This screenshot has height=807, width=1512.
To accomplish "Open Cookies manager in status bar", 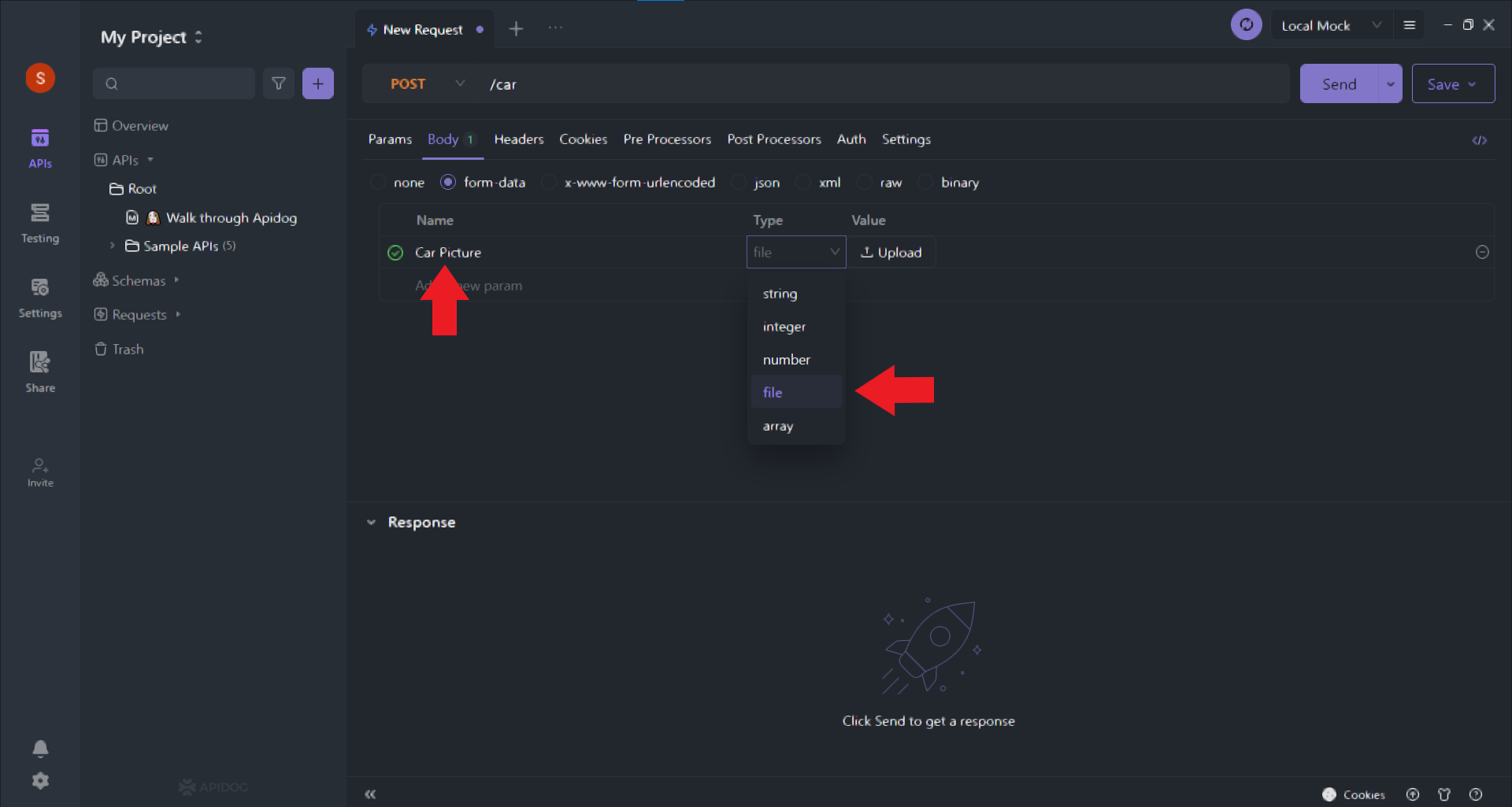I will [x=1354, y=794].
